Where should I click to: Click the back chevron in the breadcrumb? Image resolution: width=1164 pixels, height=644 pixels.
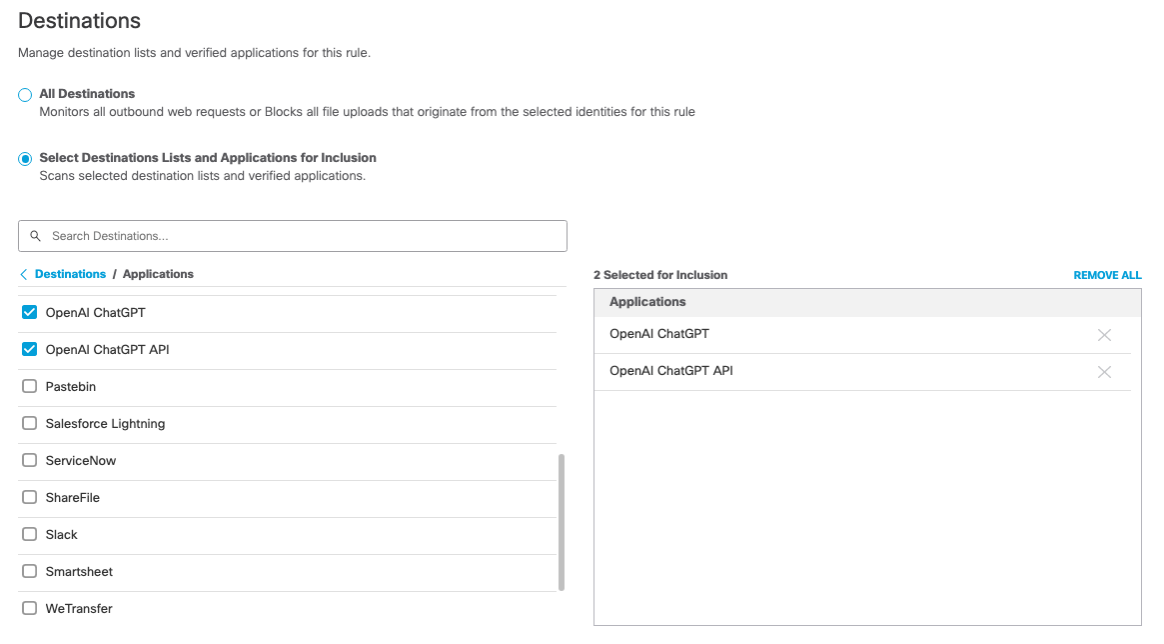tap(22, 273)
